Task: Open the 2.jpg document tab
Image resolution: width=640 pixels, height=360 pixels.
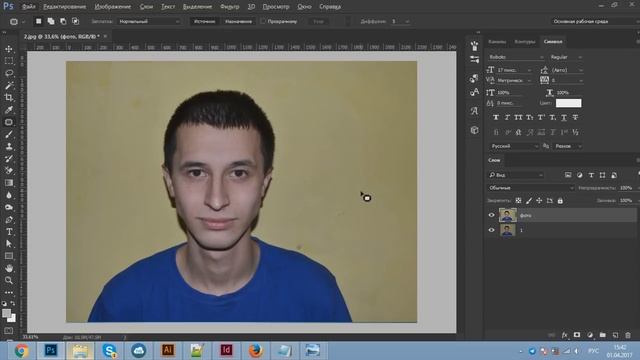Action: [61, 36]
